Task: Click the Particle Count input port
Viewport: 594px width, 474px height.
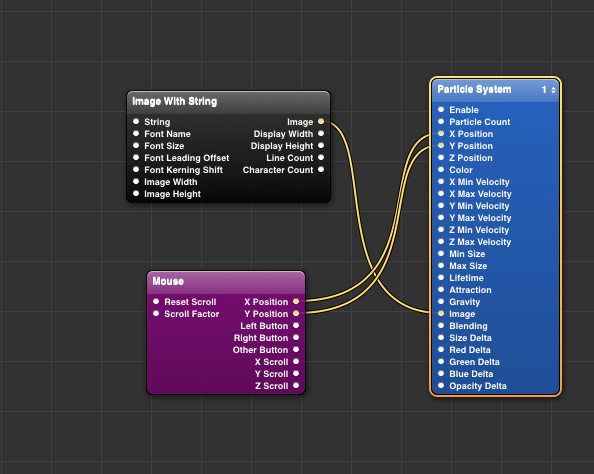Action: coord(441,122)
